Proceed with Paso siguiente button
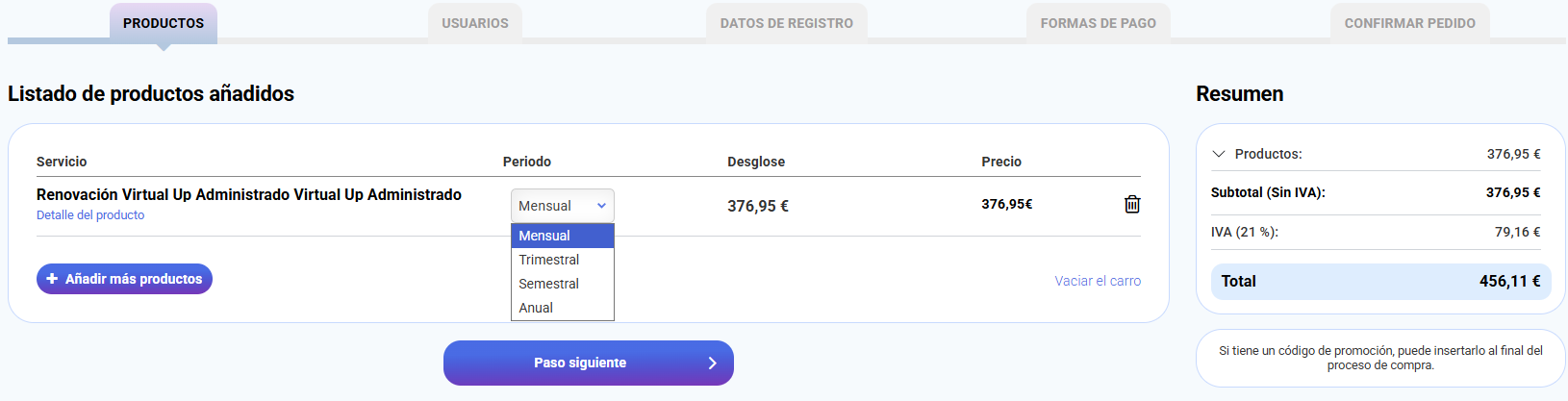This screenshot has width=1568, height=401. pos(580,363)
